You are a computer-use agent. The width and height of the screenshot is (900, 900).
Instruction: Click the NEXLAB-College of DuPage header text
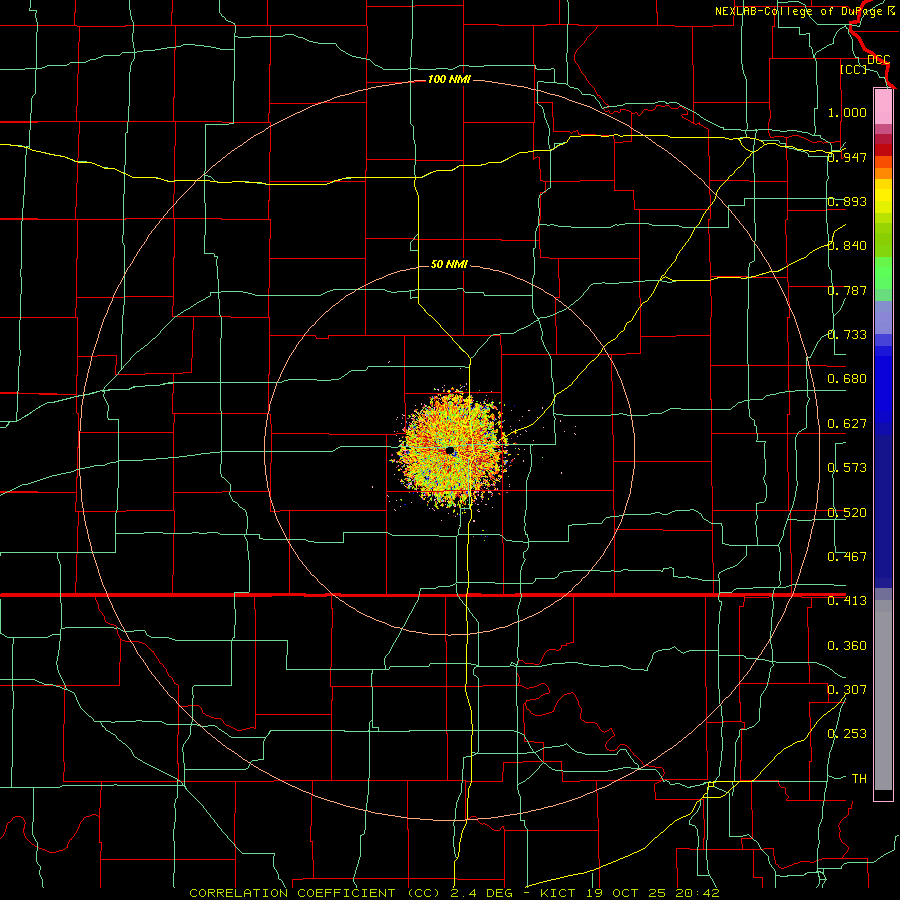800,11
